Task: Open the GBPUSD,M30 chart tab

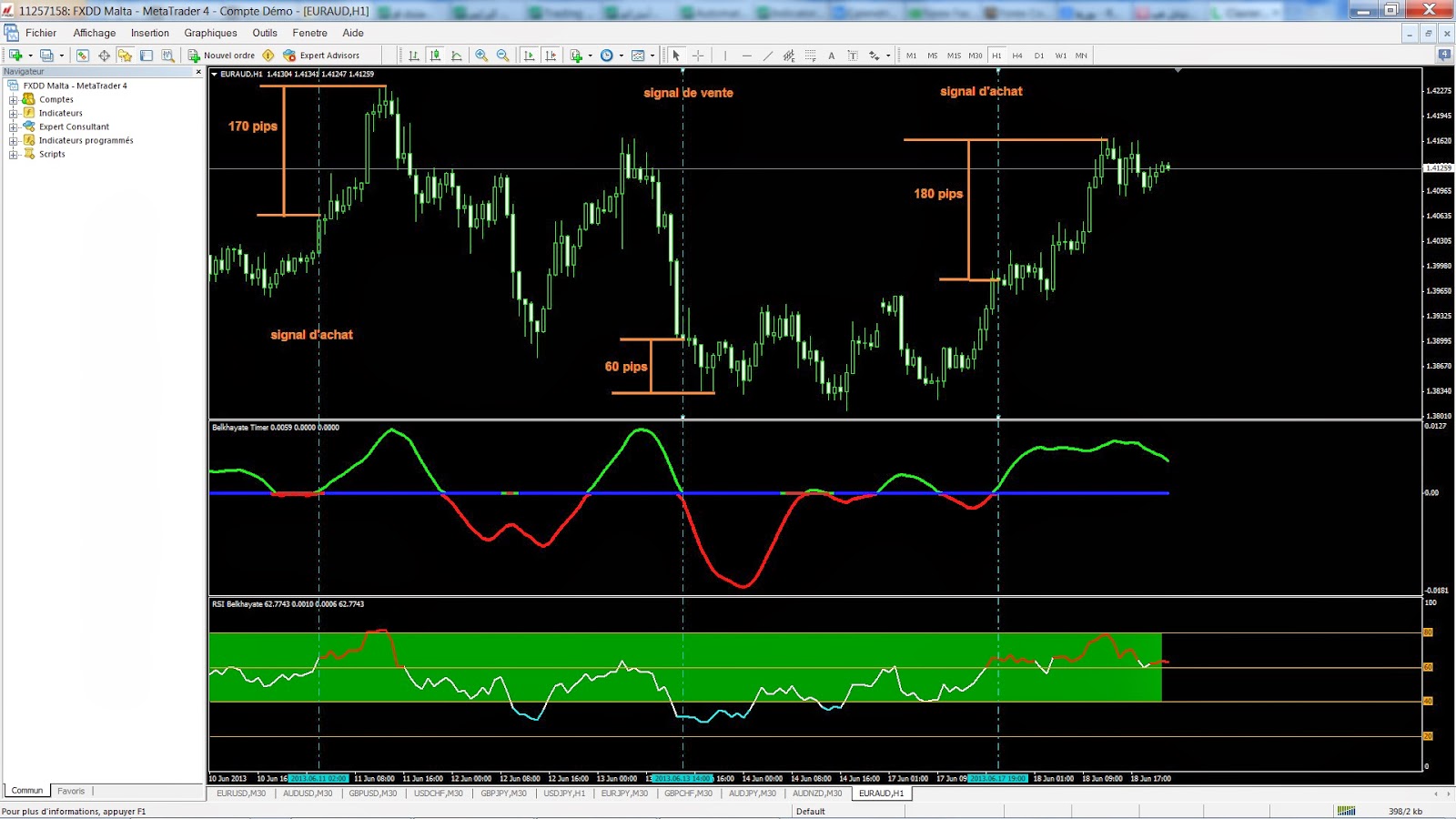Action: (373, 794)
